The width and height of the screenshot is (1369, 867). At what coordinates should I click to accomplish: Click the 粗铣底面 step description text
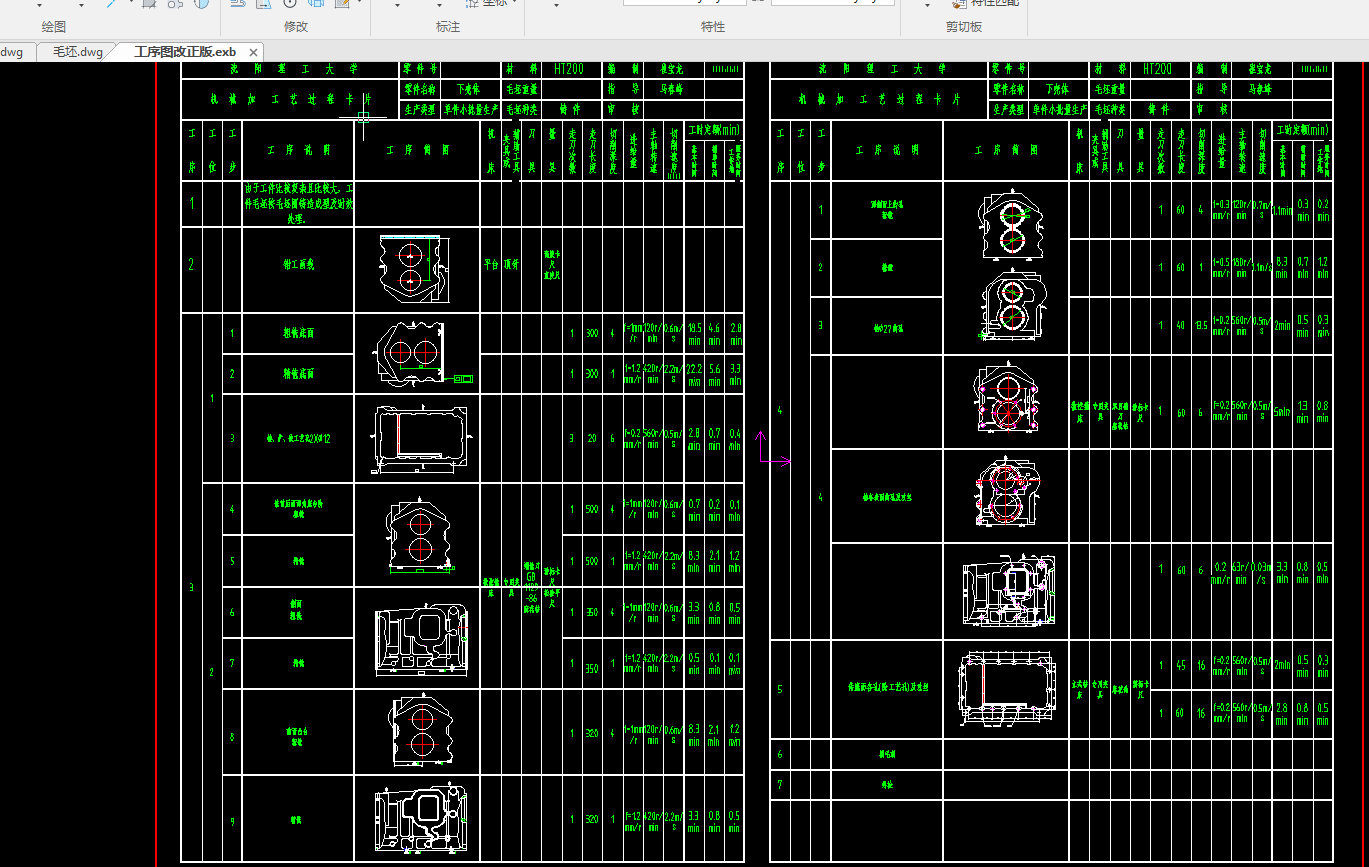[299, 333]
